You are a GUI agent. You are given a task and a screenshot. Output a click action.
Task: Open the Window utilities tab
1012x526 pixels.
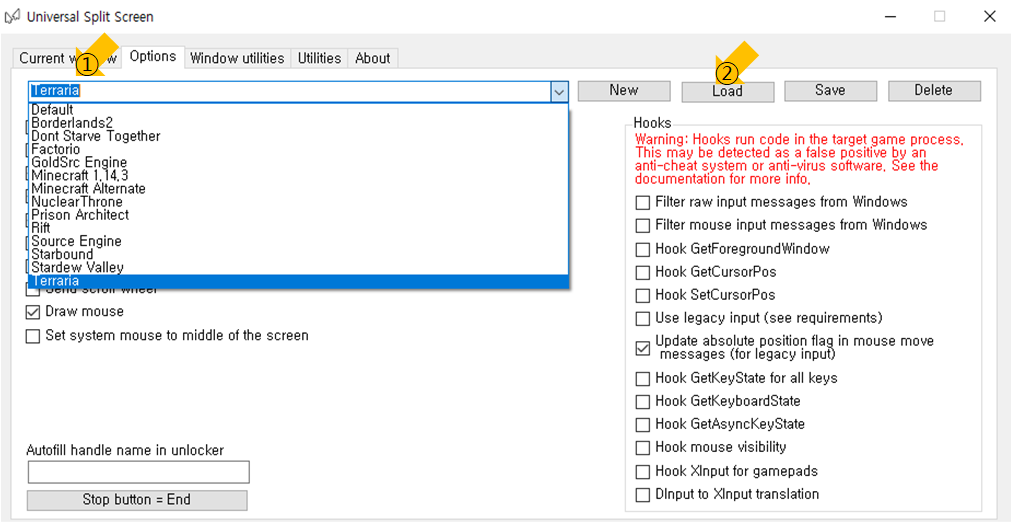click(x=237, y=58)
